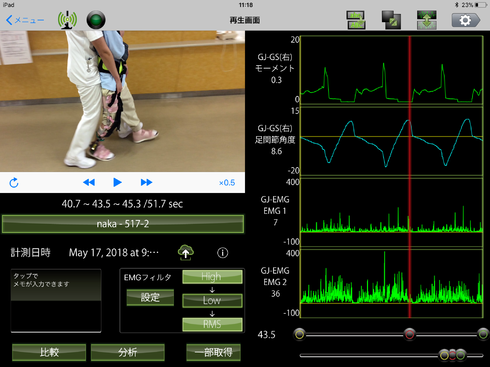Tap the battery 23% status indicator
Viewport: 490px width, 367px height.
click(x=475, y=5)
